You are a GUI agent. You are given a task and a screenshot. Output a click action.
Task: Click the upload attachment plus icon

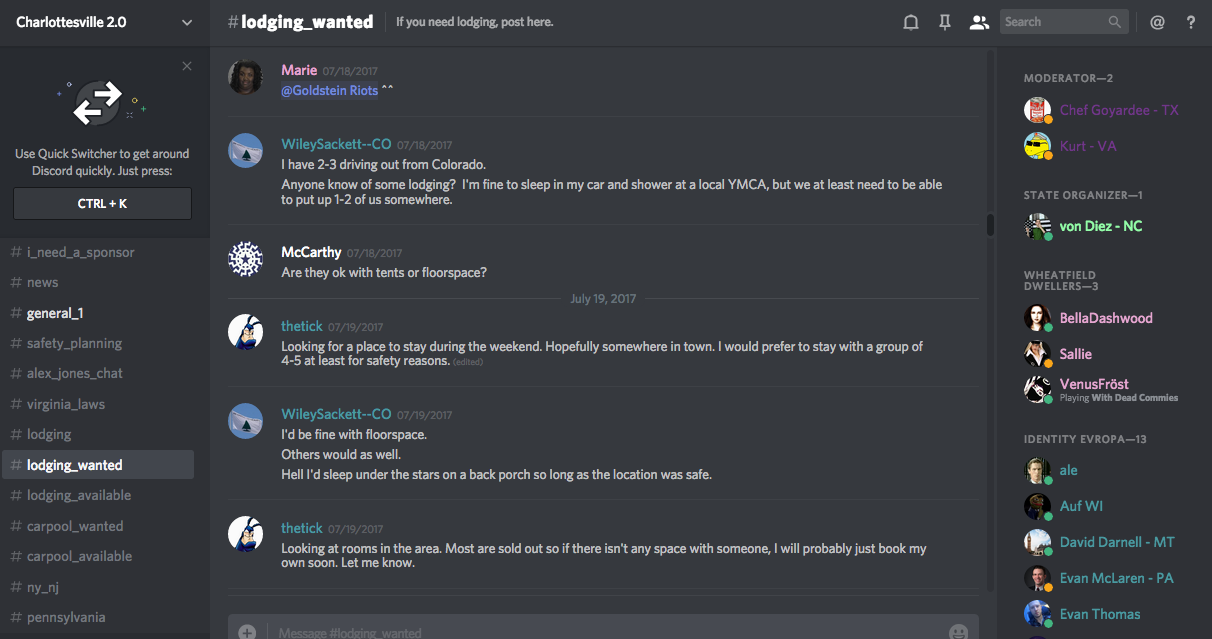point(247,632)
